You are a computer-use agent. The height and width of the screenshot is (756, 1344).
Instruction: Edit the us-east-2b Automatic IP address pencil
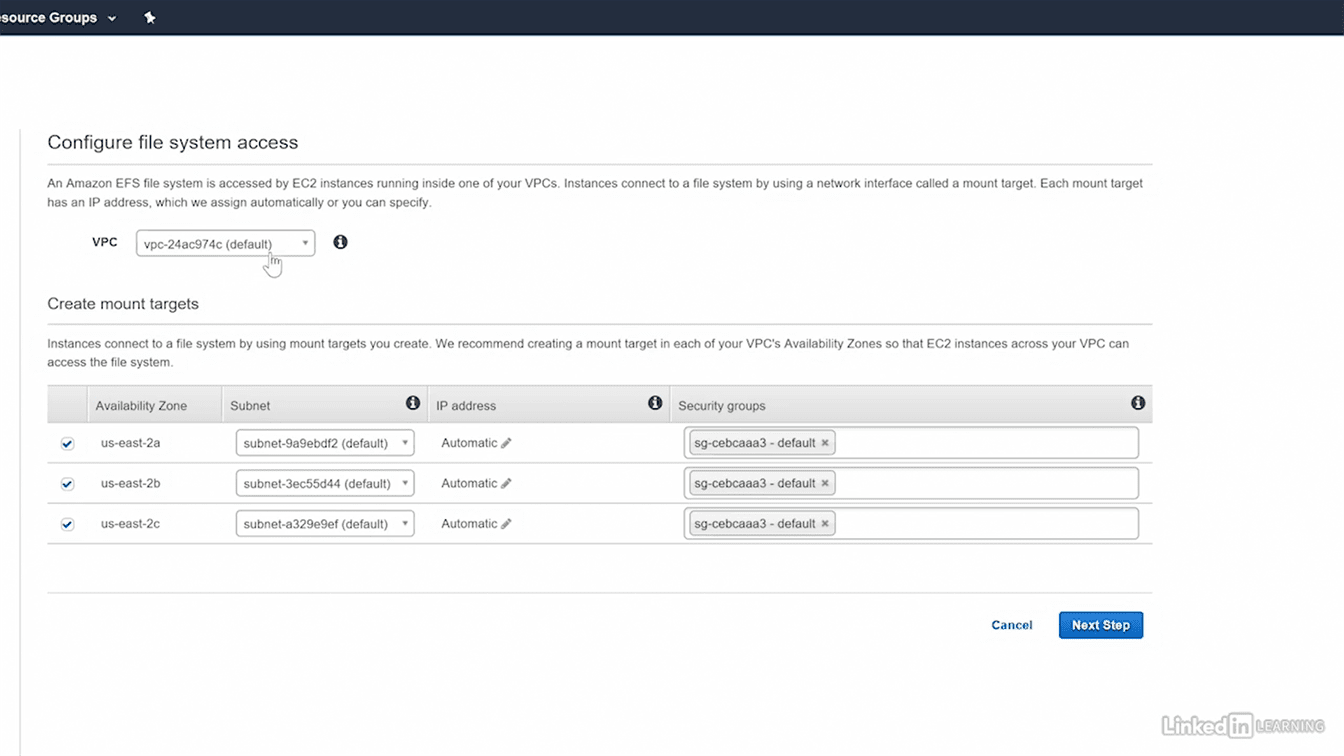pos(506,484)
